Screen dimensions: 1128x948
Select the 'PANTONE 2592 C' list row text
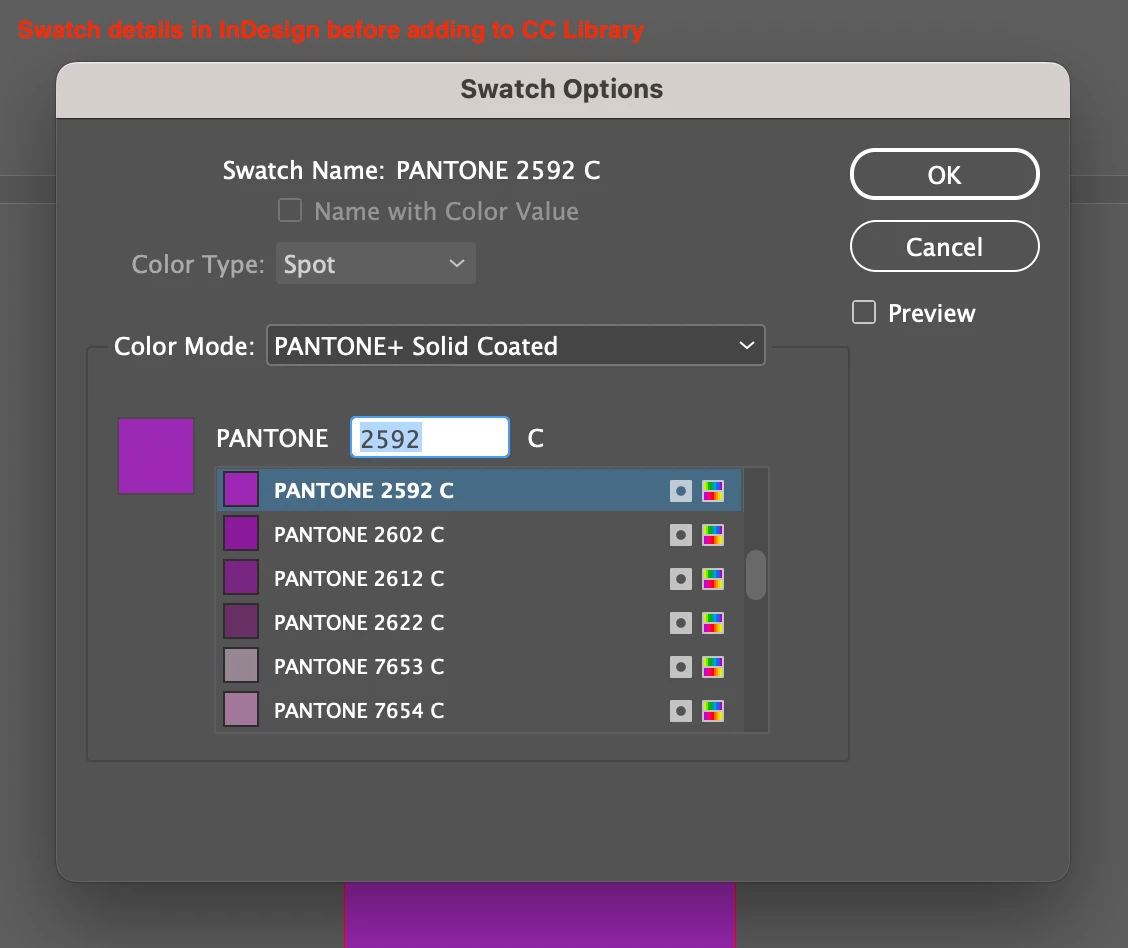click(363, 491)
